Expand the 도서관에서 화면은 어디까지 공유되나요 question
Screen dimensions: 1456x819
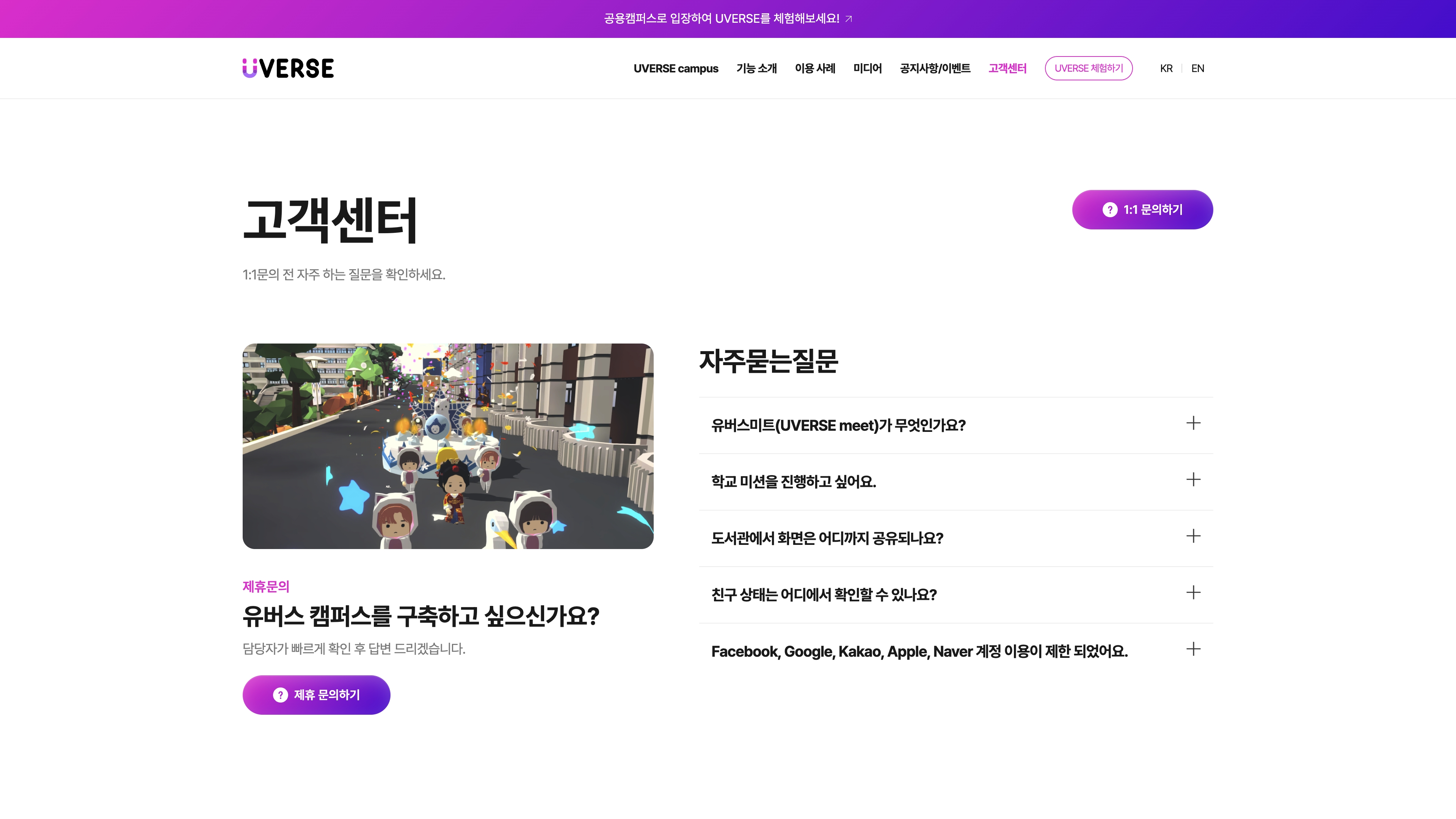(x=956, y=538)
